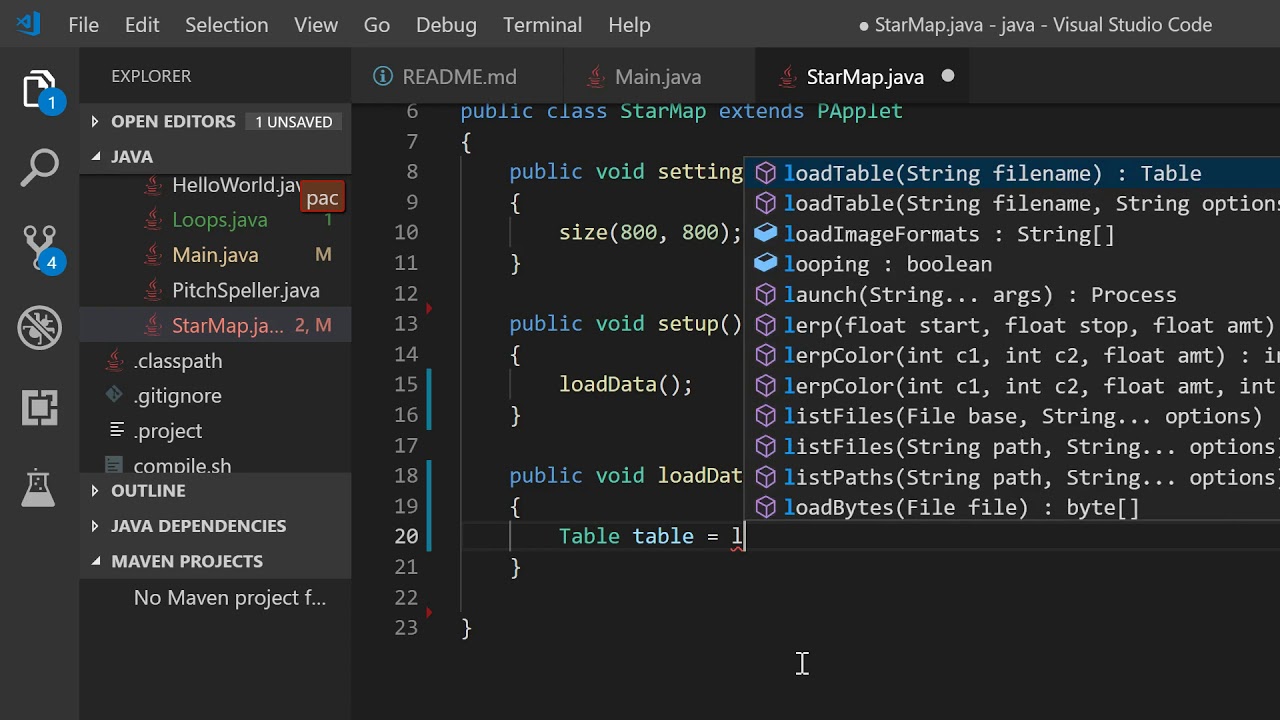Switch to the README.md tab
1280x720 pixels.
click(x=458, y=76)
